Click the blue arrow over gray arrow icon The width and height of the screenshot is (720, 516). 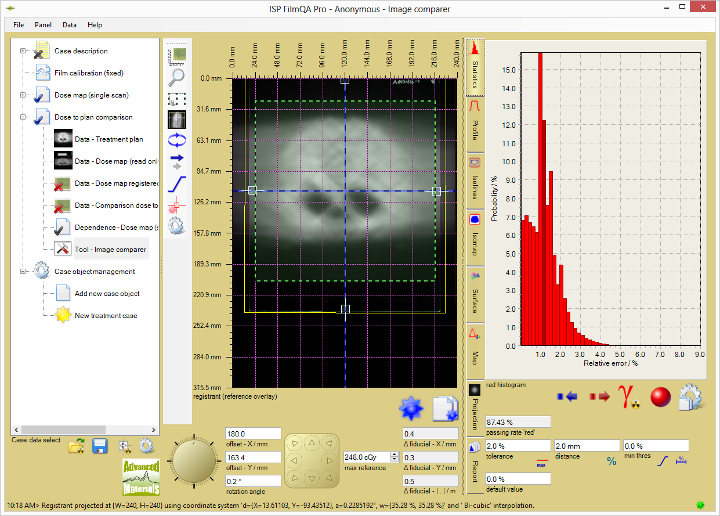click(x=177, y=162)
